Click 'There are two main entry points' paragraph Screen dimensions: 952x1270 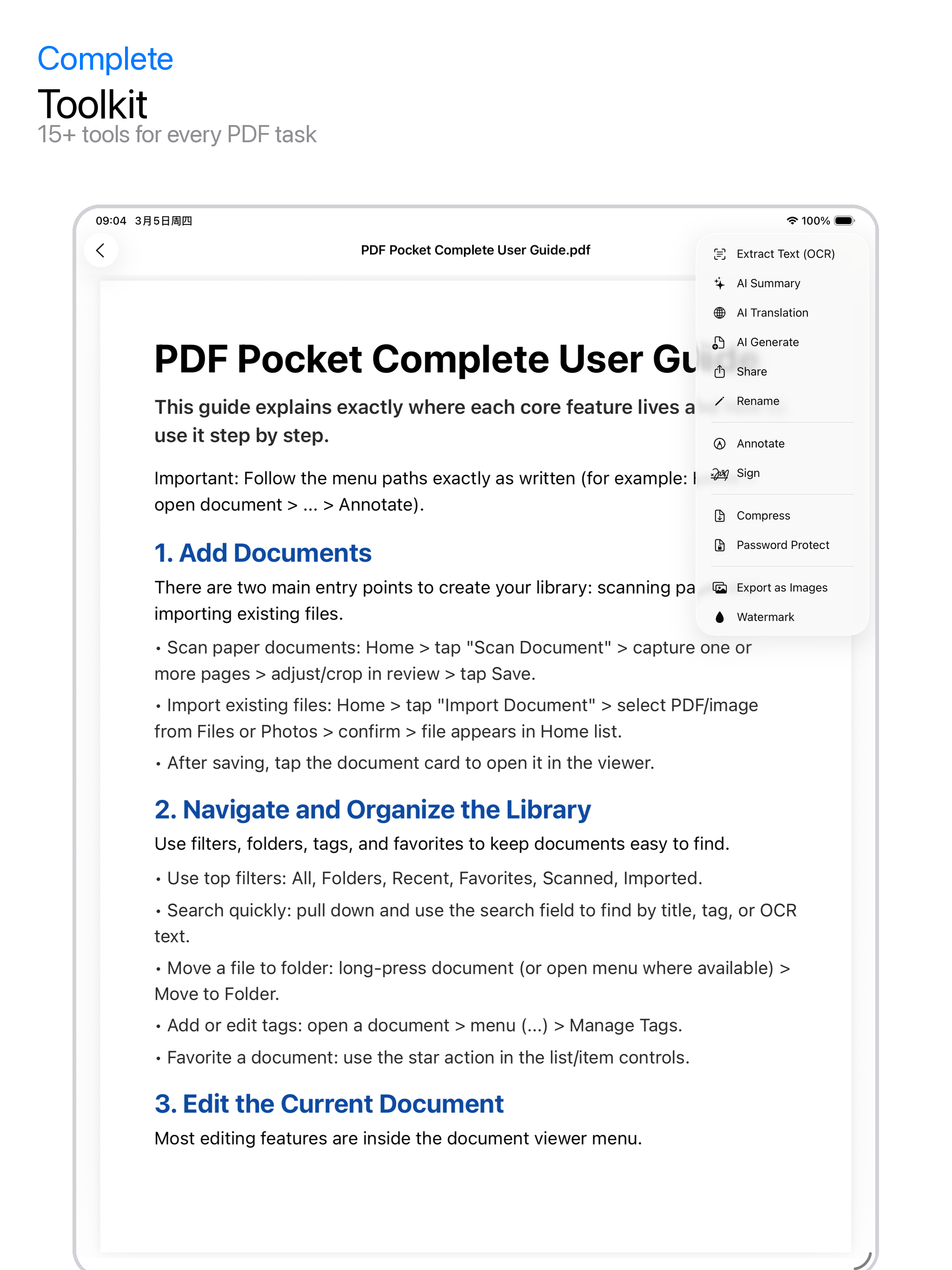point(425,601)
